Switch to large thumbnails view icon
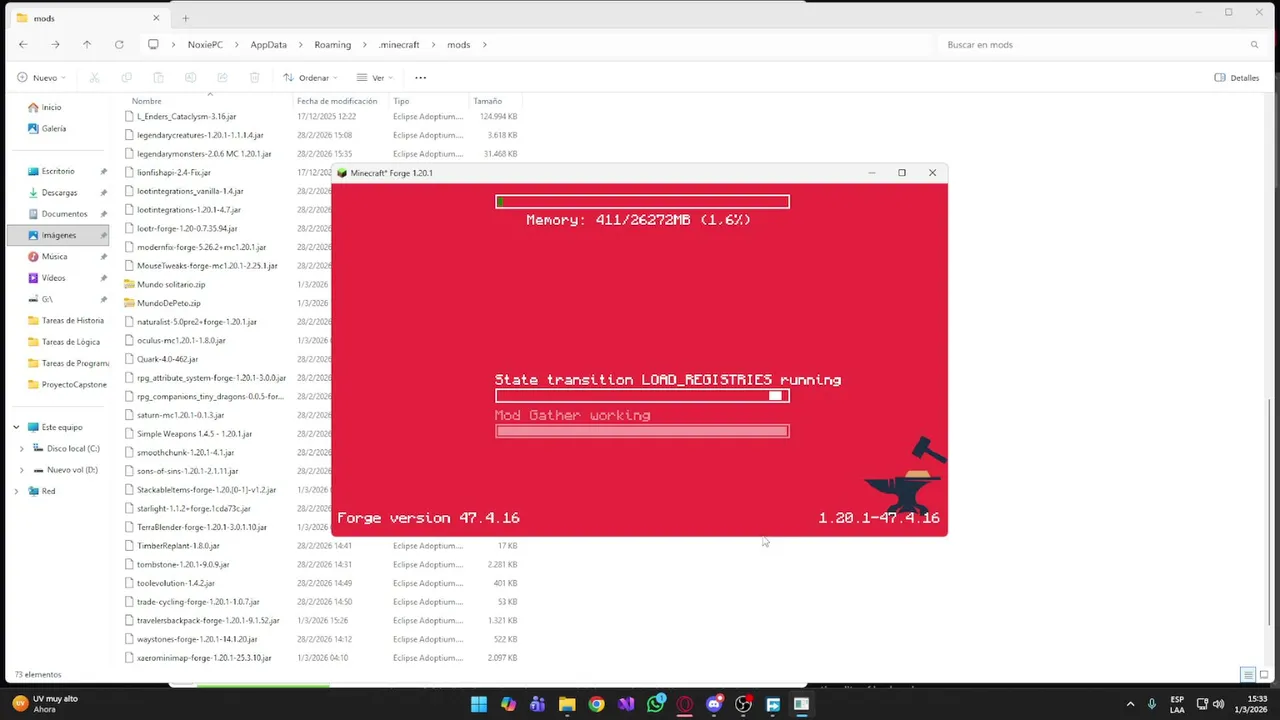This screenshot has width=1280, height=720. 1263,675
